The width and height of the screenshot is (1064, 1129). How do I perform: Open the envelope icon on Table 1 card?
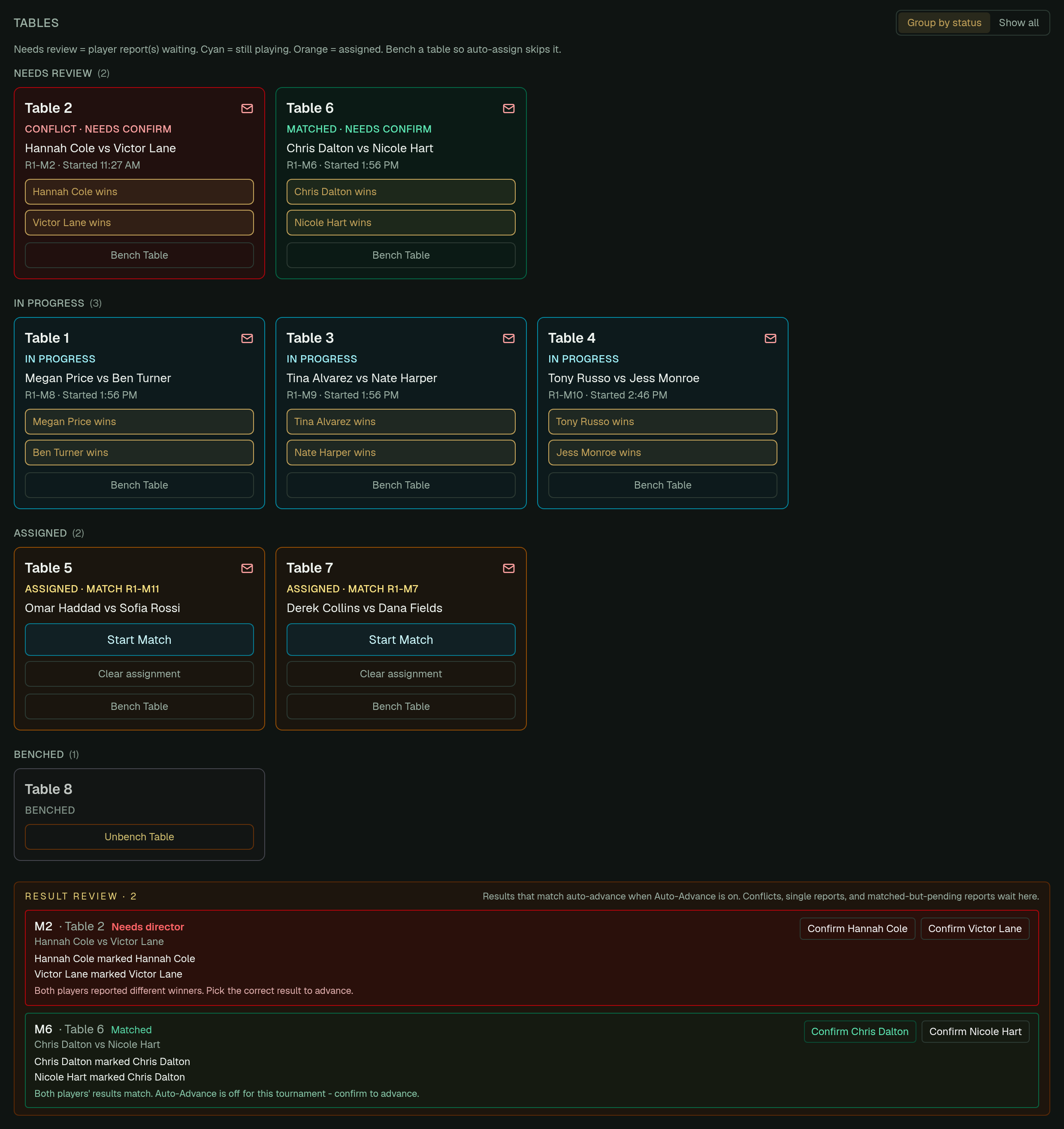tap(247, 338)
